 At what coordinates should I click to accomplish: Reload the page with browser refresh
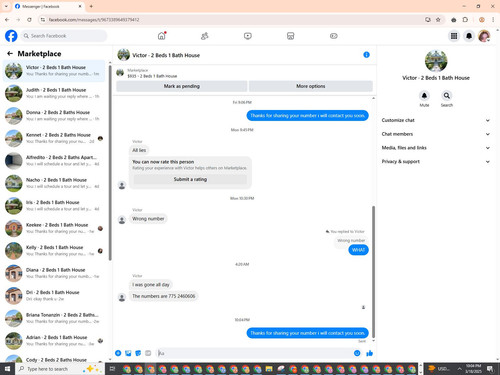(x=29, y=20)
